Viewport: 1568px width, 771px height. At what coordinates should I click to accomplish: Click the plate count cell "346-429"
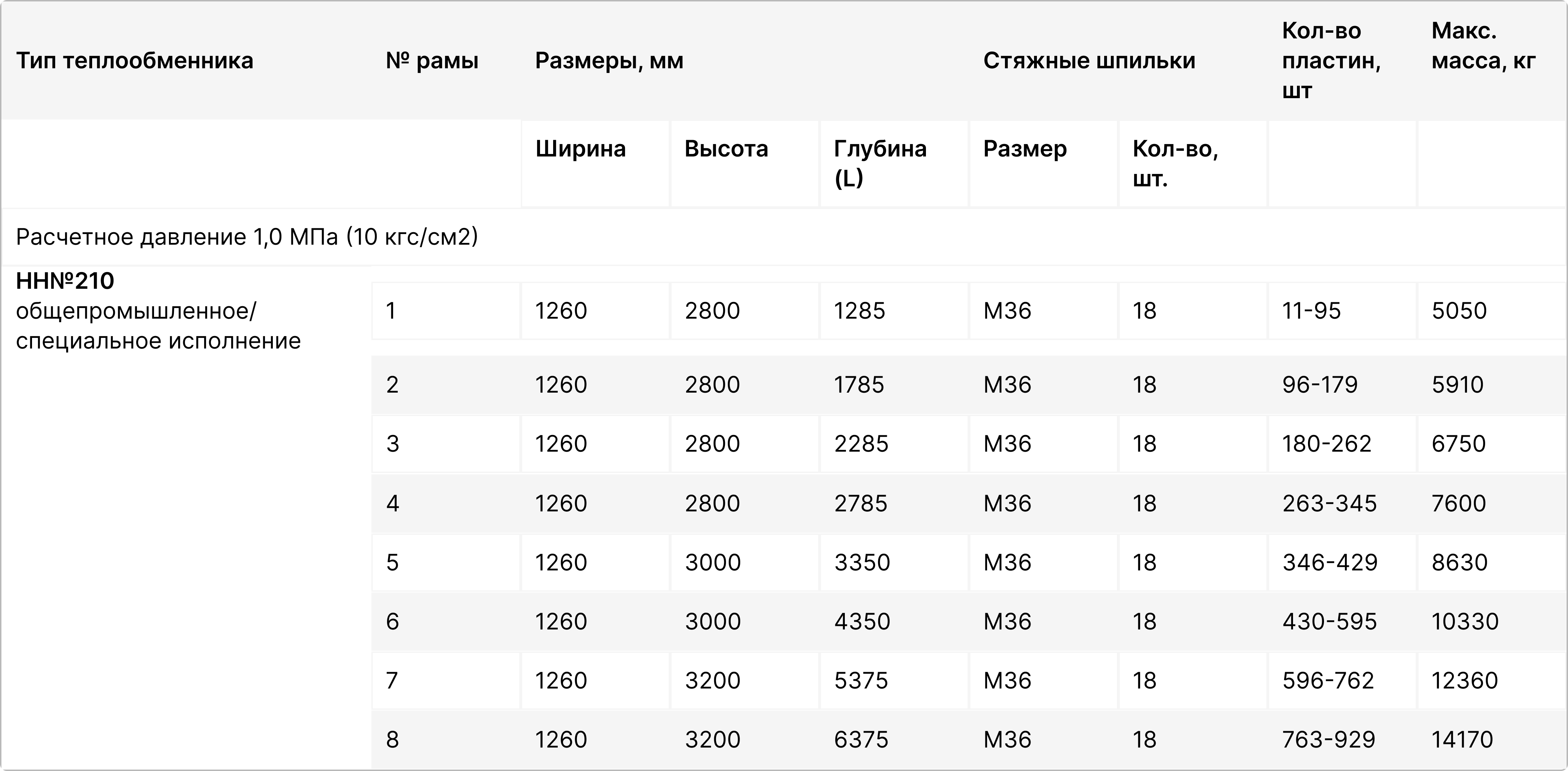(1330, 562)
